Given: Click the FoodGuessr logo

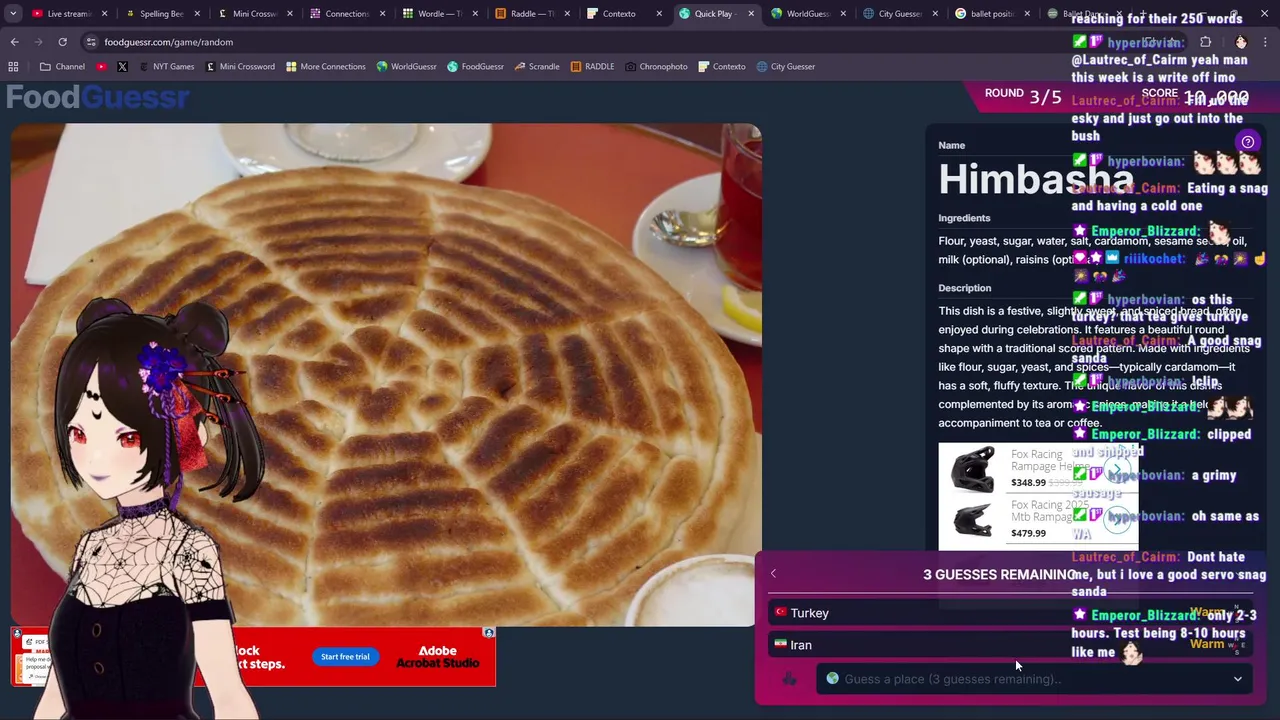Looking at the screenshot, I should (97, 97).
